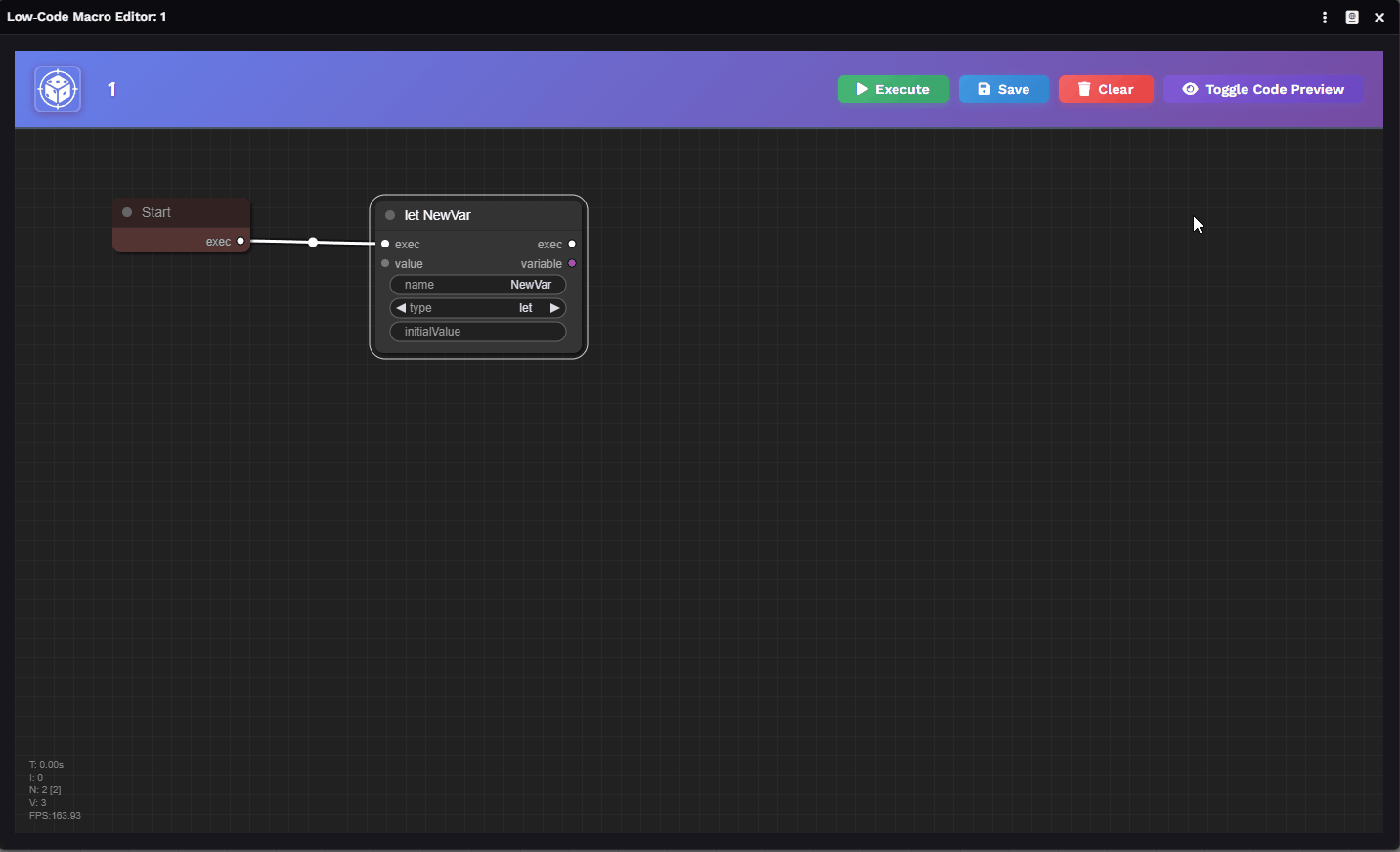Click the initialValue input field

478,332
